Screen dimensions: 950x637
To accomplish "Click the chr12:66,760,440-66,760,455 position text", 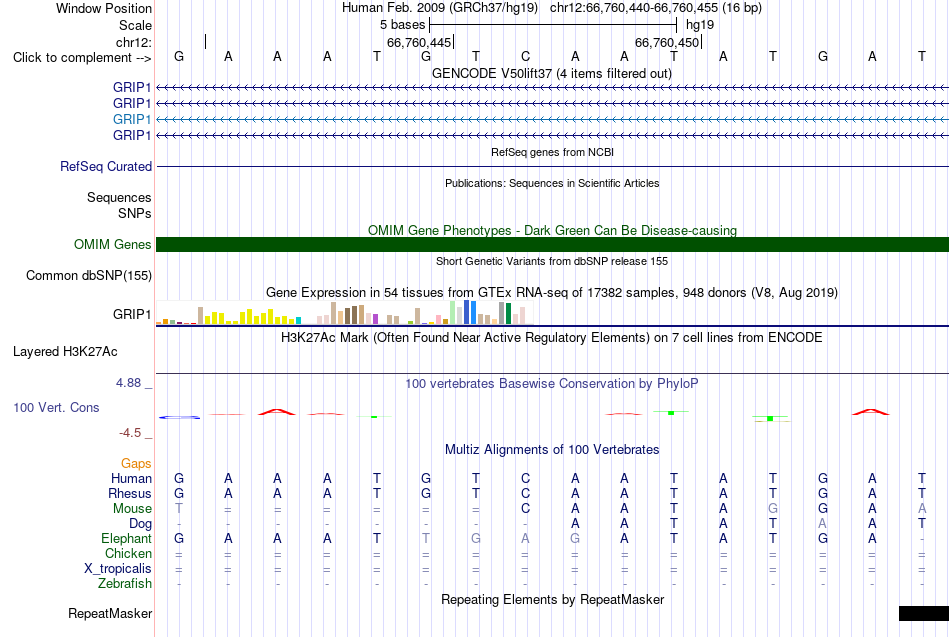I will 656,8.
